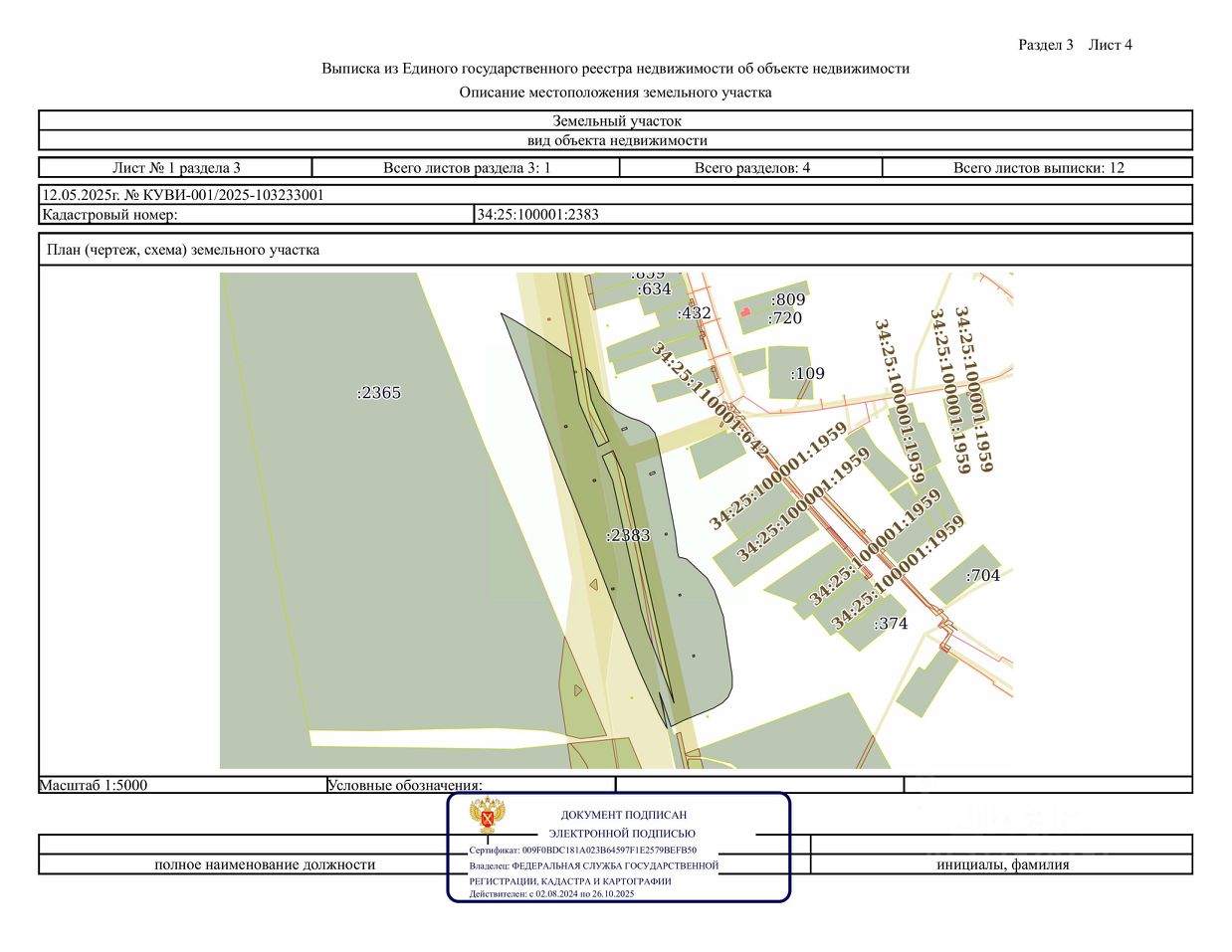Select the "Действителен:" validity dates line
Screen dimensions: 1232x952
pyautogui.click(x=551, y=894)
